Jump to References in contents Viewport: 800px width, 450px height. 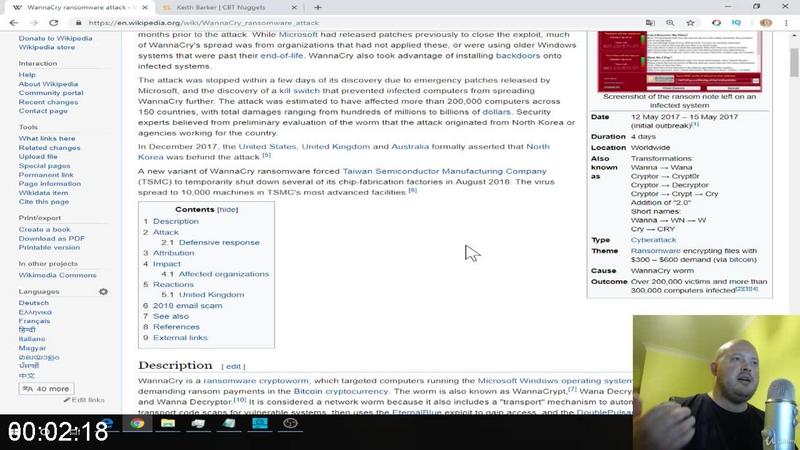[177, 327]
